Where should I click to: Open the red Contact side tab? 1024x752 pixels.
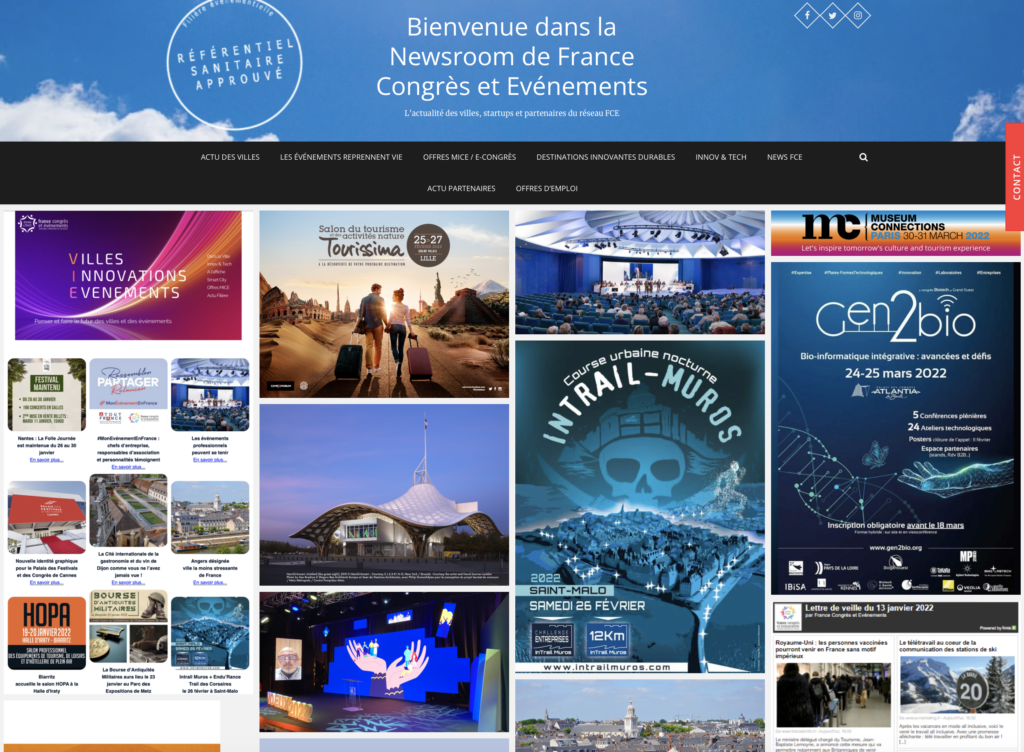point(1016,177)
